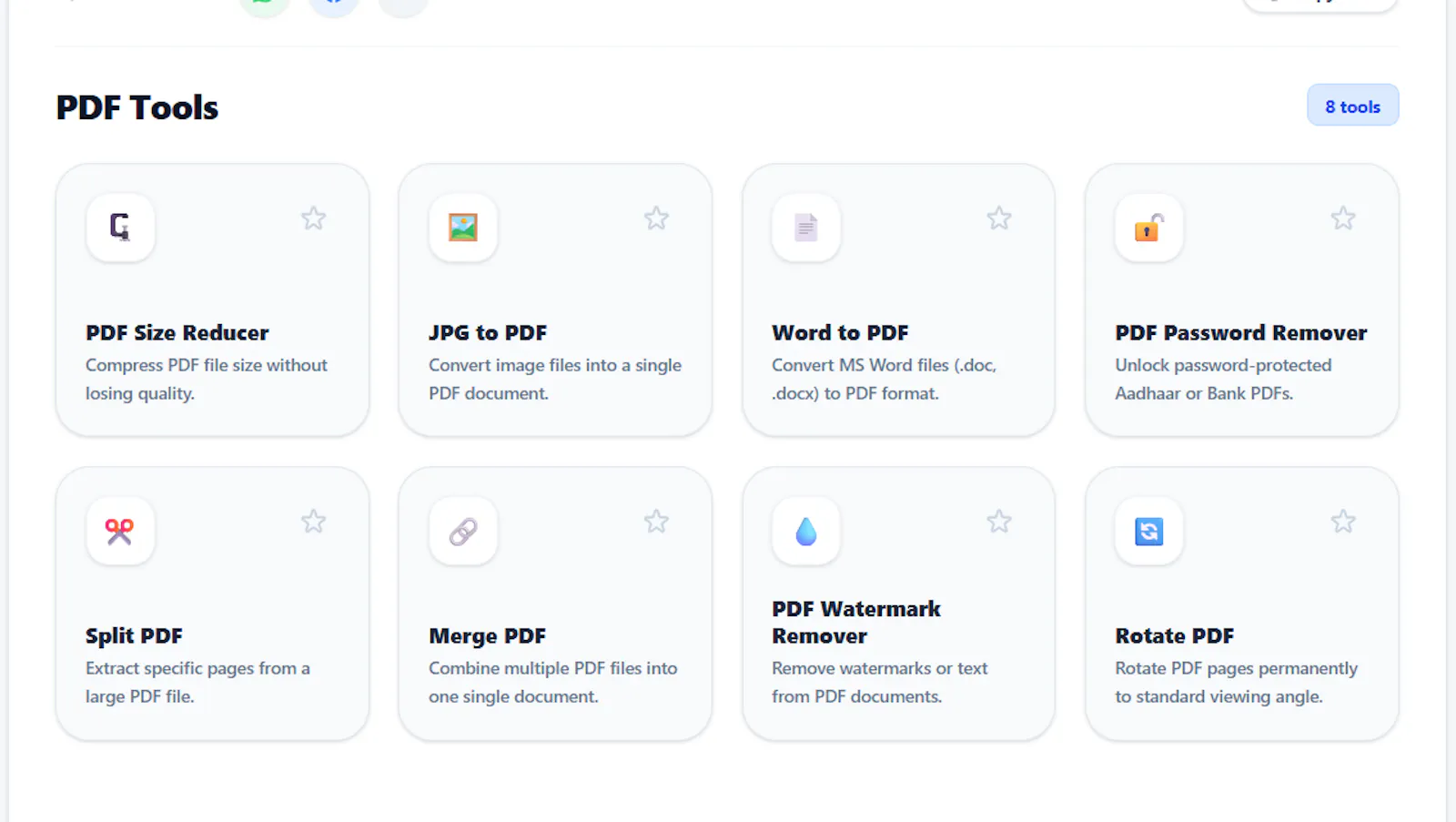This screenshot has width=1456, height=822.
Task: Click the Rotate PDF arrows icon
Action: click(x=1149, y=531)
